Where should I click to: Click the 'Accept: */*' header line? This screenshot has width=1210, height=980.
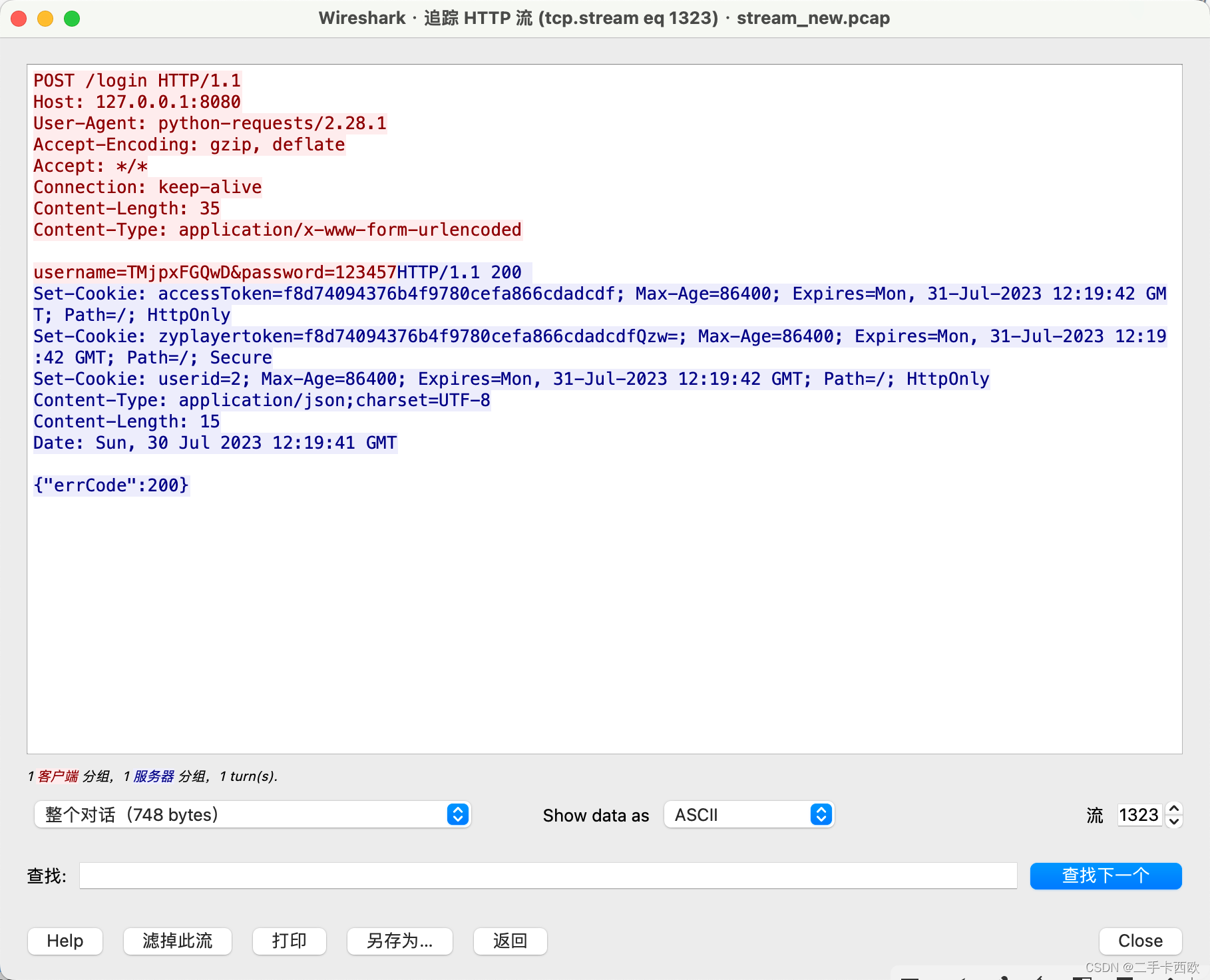(91, 166)
